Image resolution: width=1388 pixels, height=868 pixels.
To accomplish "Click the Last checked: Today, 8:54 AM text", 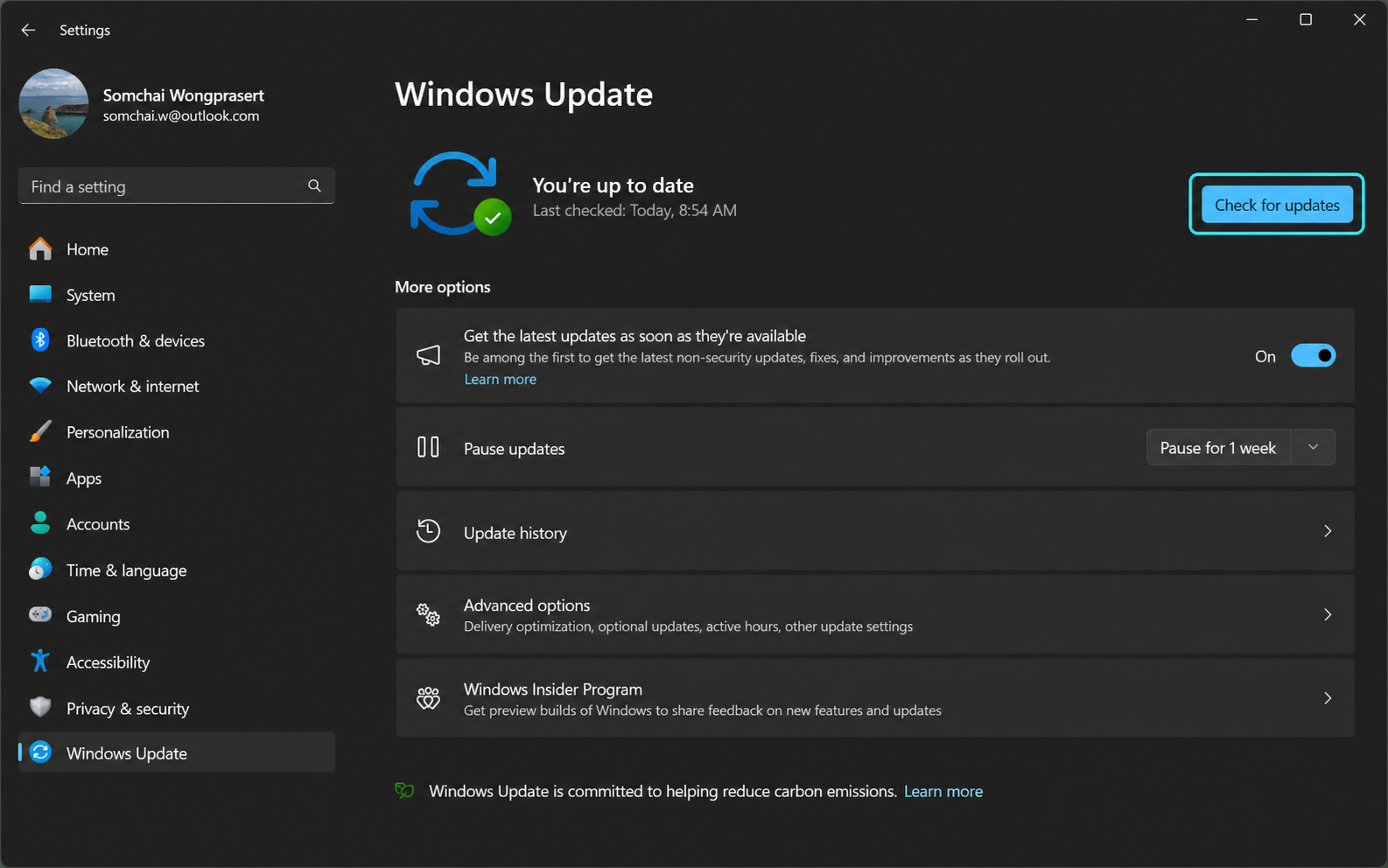I will pyautogui.click(x=634, y=210).
